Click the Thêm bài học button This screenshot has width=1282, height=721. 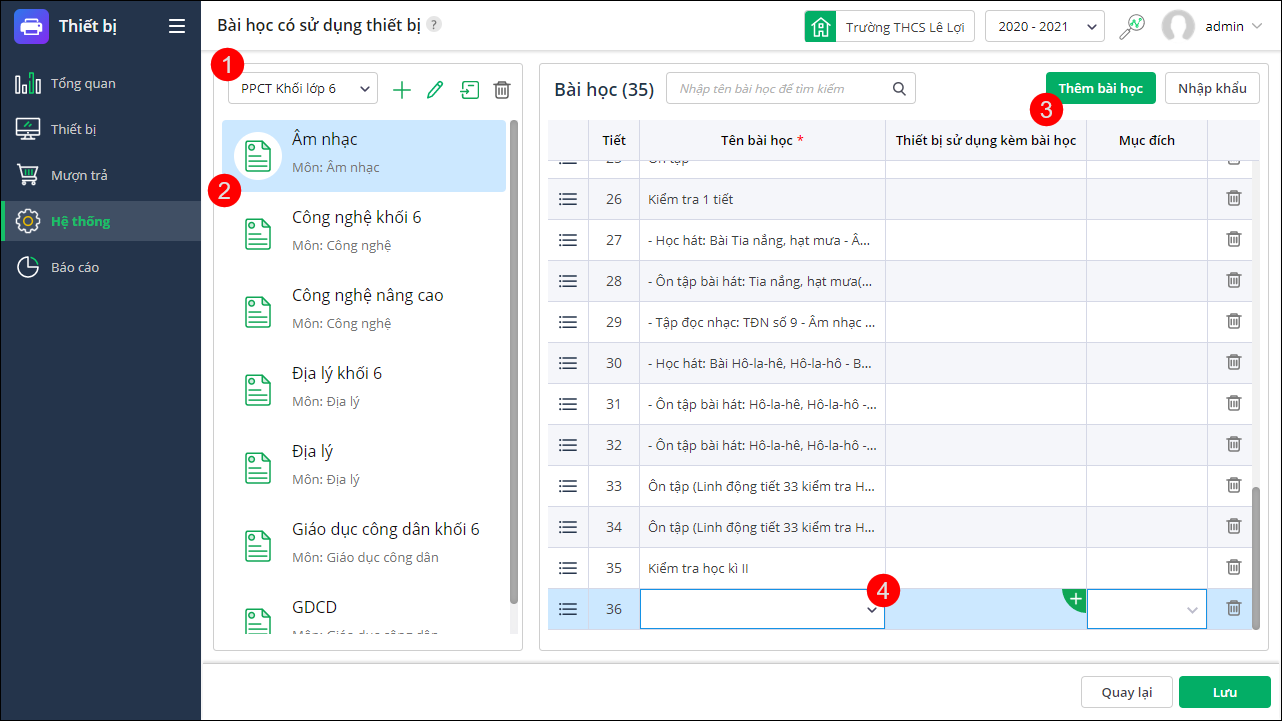point(1100,88)
